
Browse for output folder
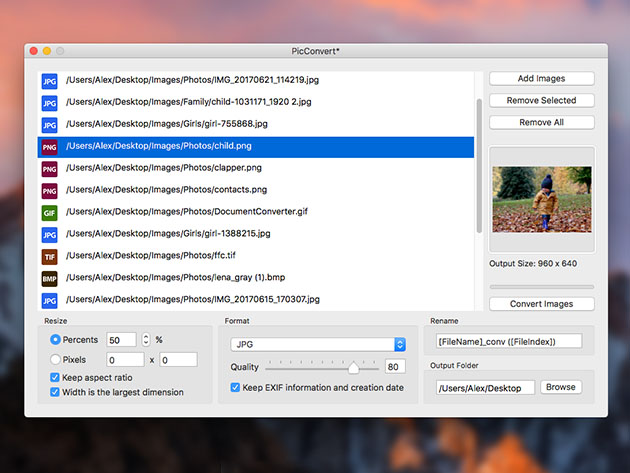561,387
